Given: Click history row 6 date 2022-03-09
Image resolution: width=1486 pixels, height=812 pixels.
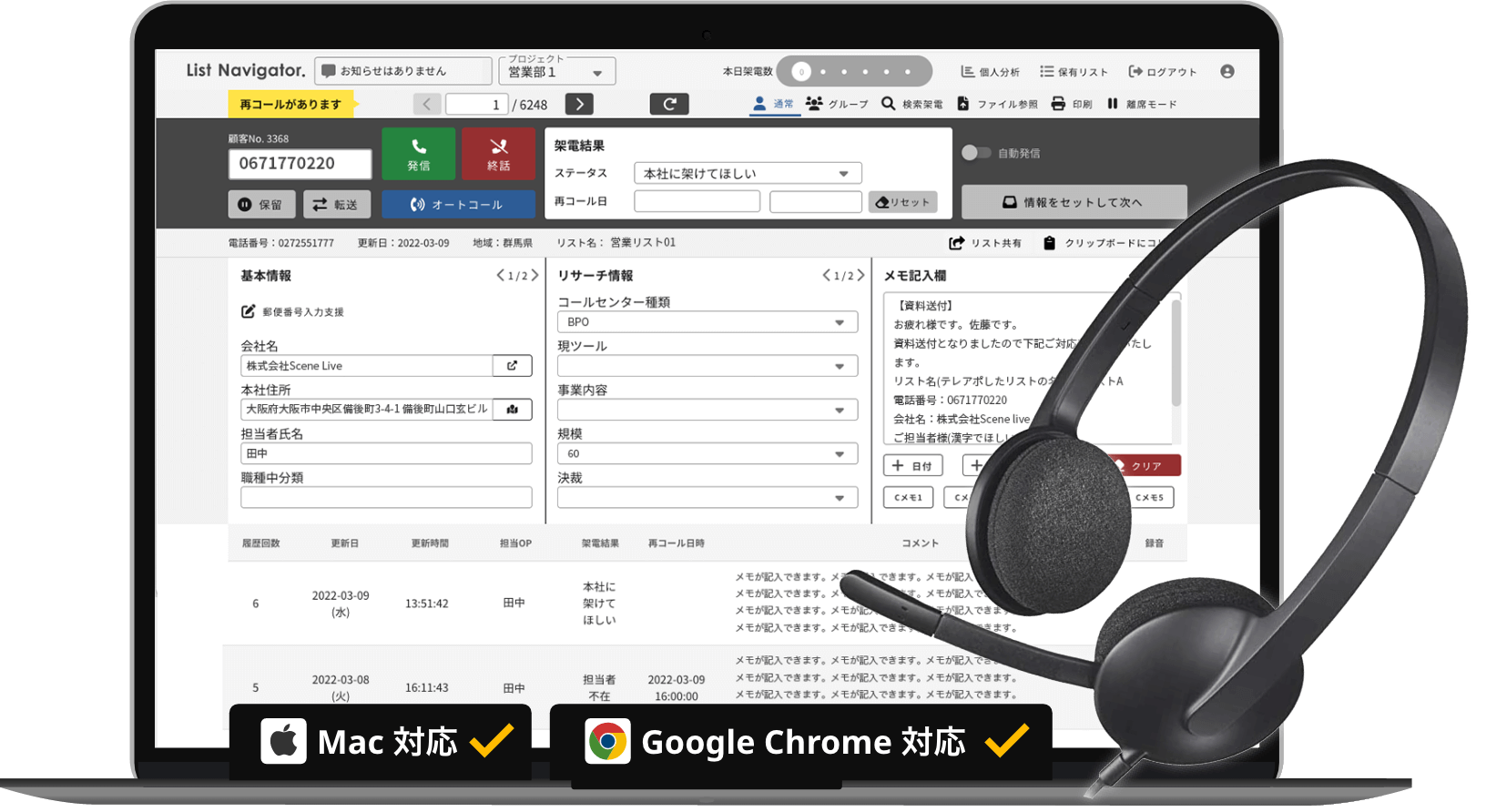Looking at the screenshot, I should (341, 604).
